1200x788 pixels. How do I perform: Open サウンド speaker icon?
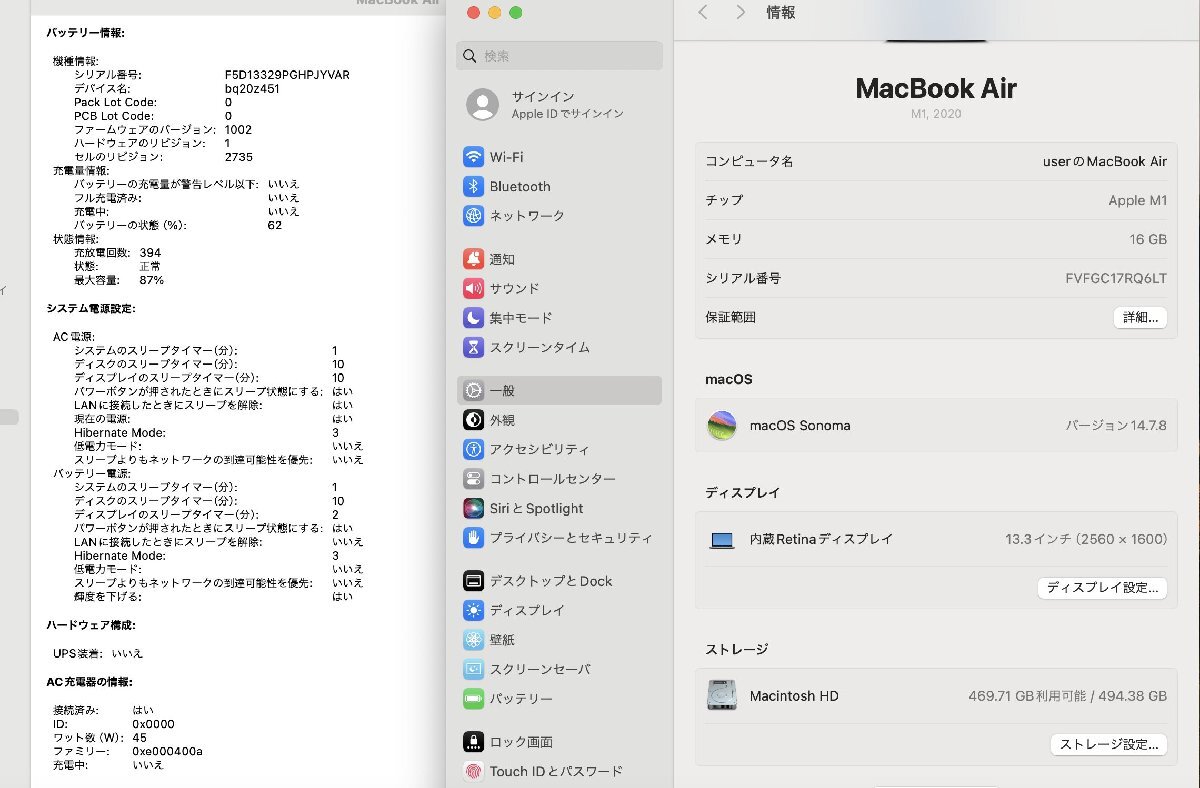click(x=473, y=289)
